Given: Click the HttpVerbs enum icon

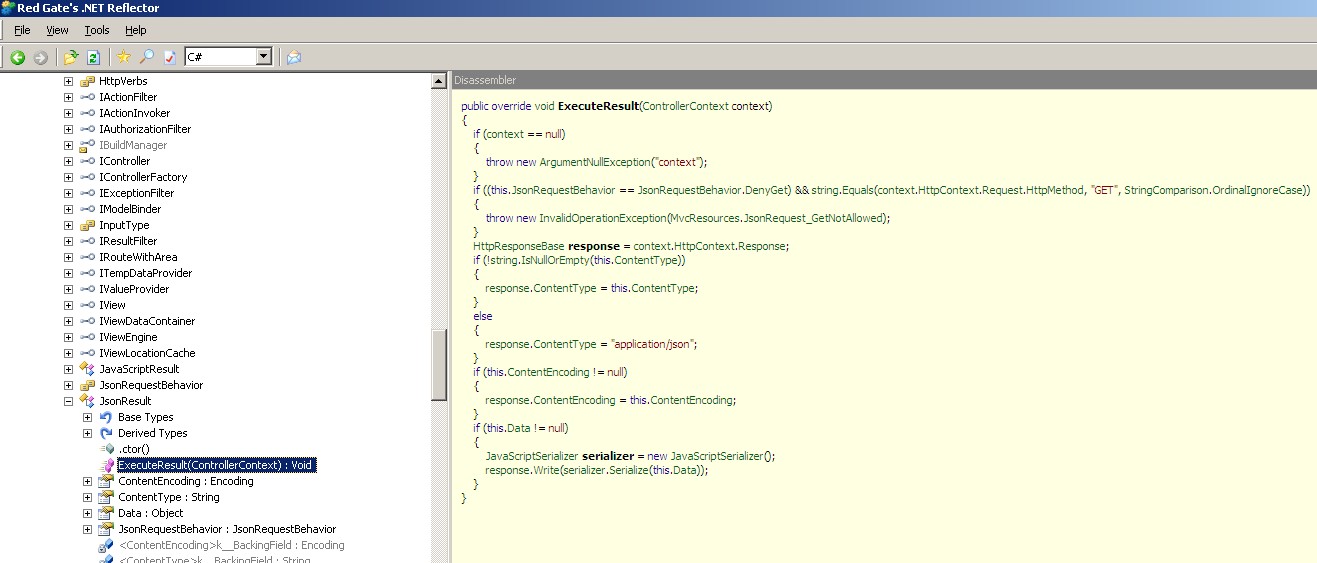Looking at the screenshot, I should (x=87, y=81).
